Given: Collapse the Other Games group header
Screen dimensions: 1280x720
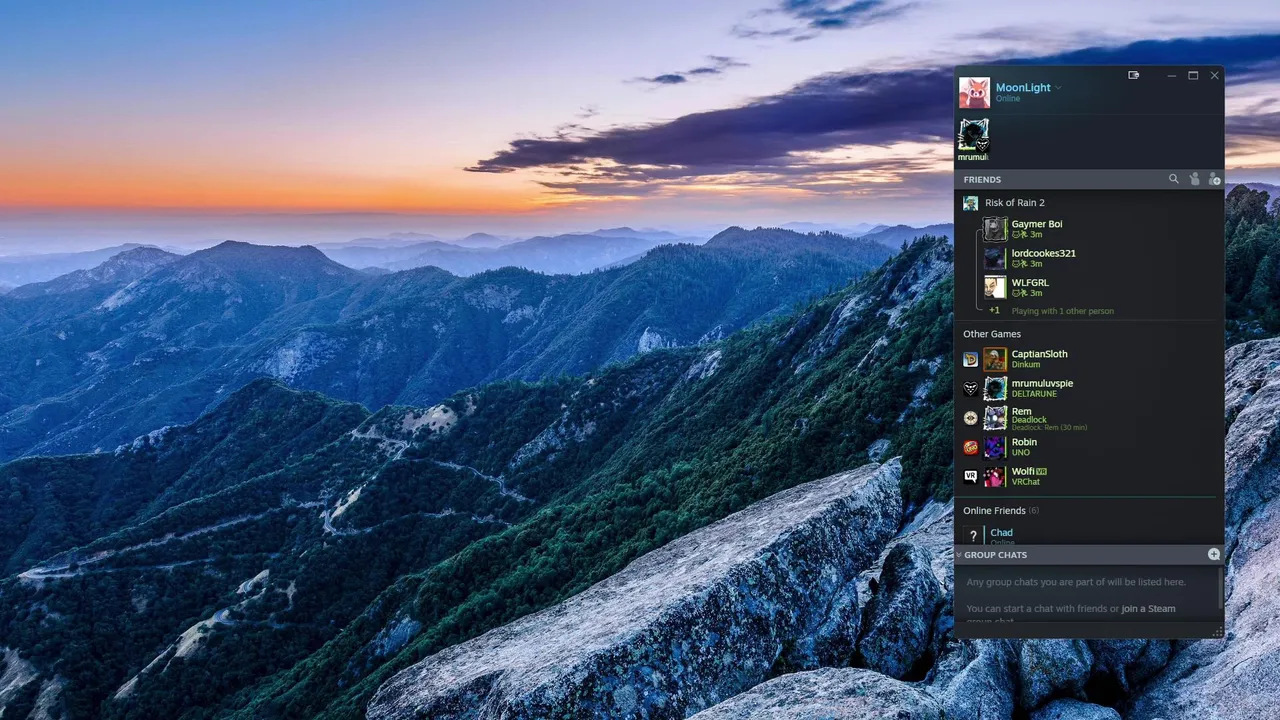Looking at the screenshot, I should click(x=992, y=334).
